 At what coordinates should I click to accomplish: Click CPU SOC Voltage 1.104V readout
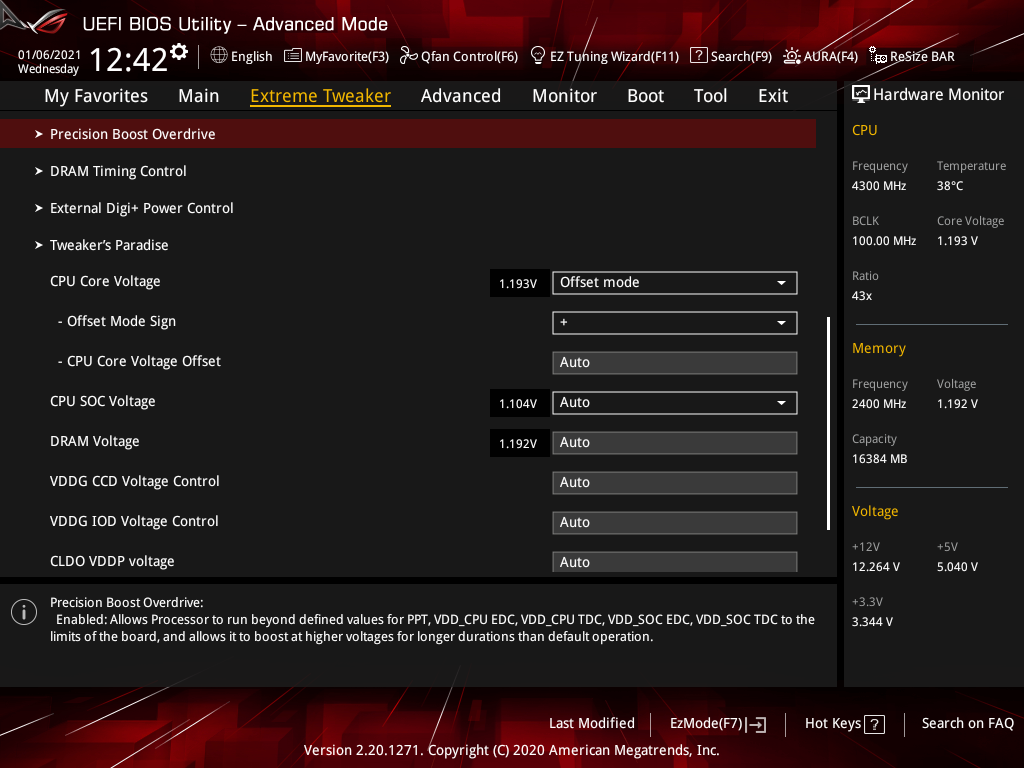coord(519,404)
